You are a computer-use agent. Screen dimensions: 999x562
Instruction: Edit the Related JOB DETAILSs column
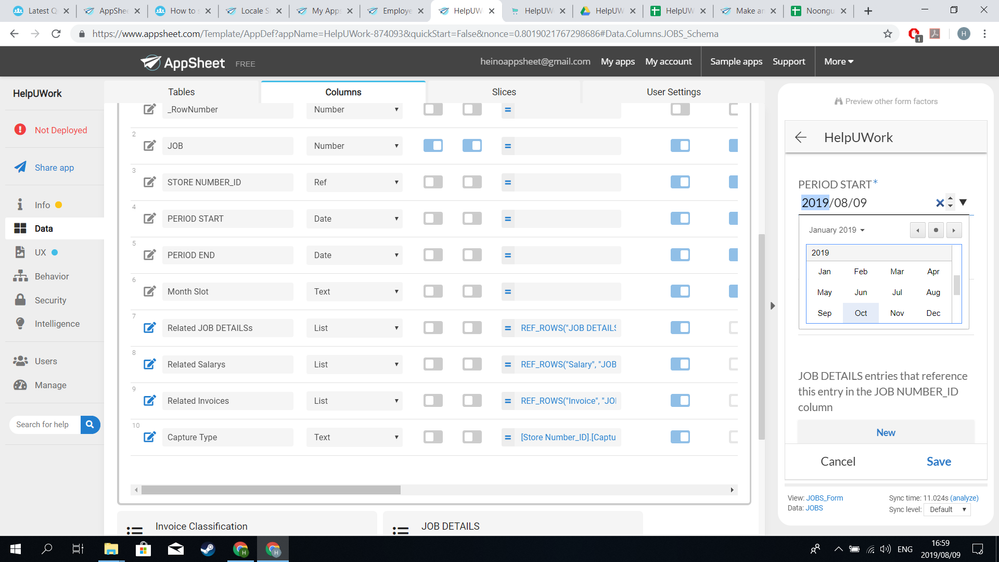click(x=150, y=328)
